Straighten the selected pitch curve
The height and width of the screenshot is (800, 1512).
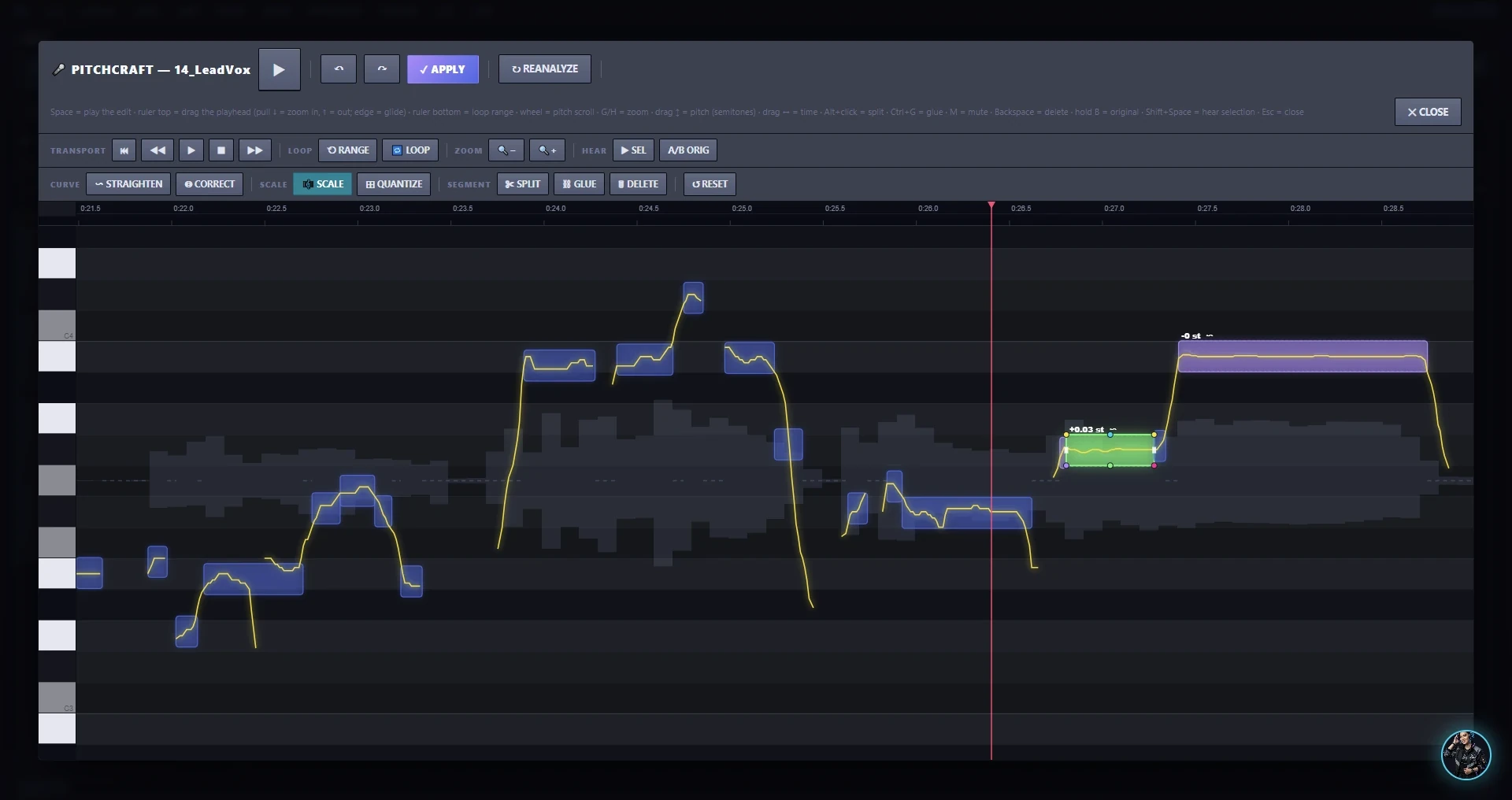[x=128, y=184]
